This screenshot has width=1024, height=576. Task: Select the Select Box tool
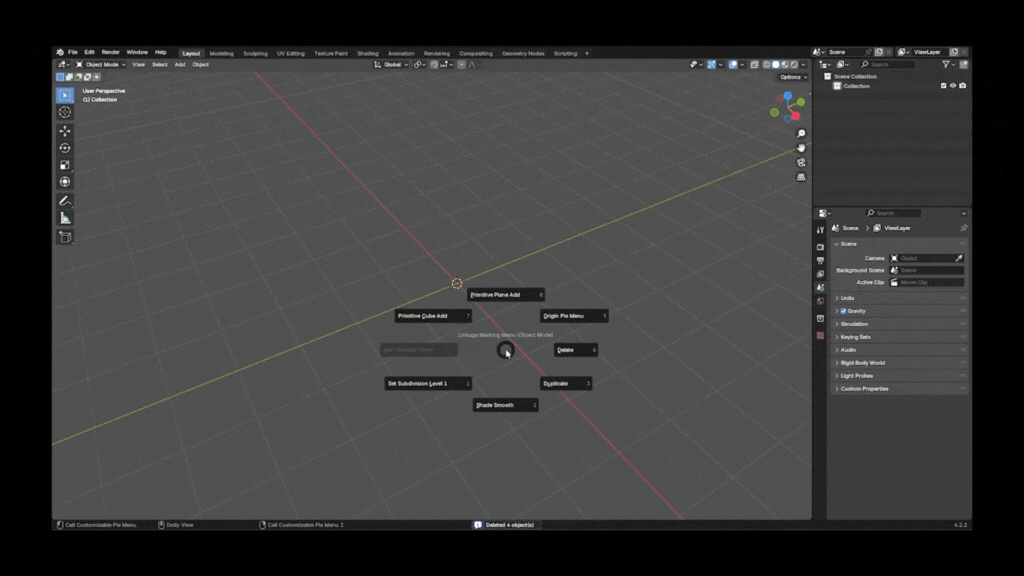pos(65,95)
